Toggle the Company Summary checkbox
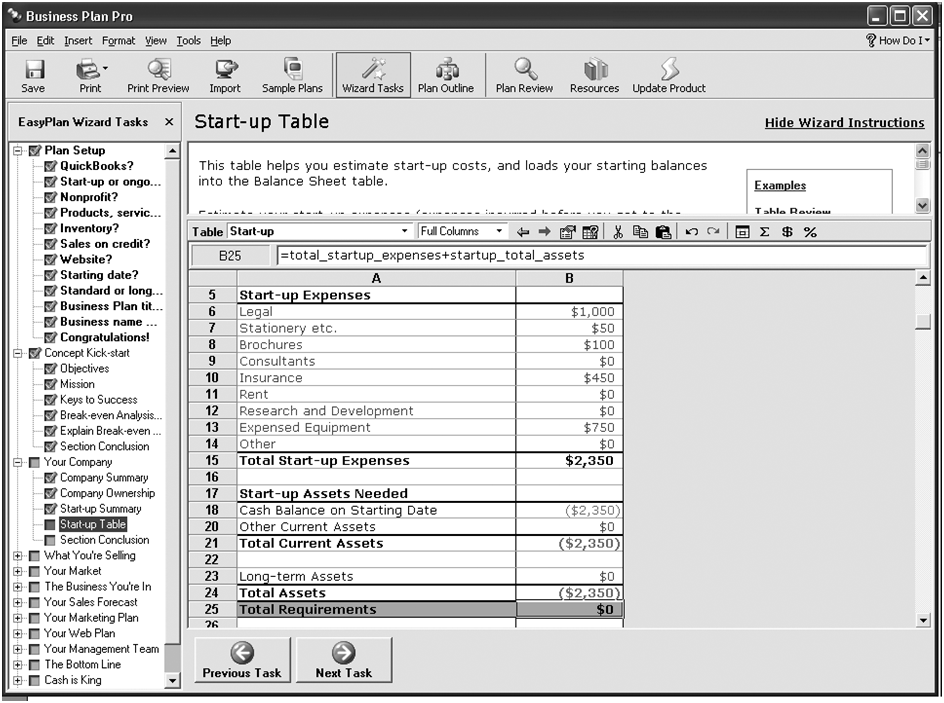Screen dimensions: 944x703 [51, 478]
